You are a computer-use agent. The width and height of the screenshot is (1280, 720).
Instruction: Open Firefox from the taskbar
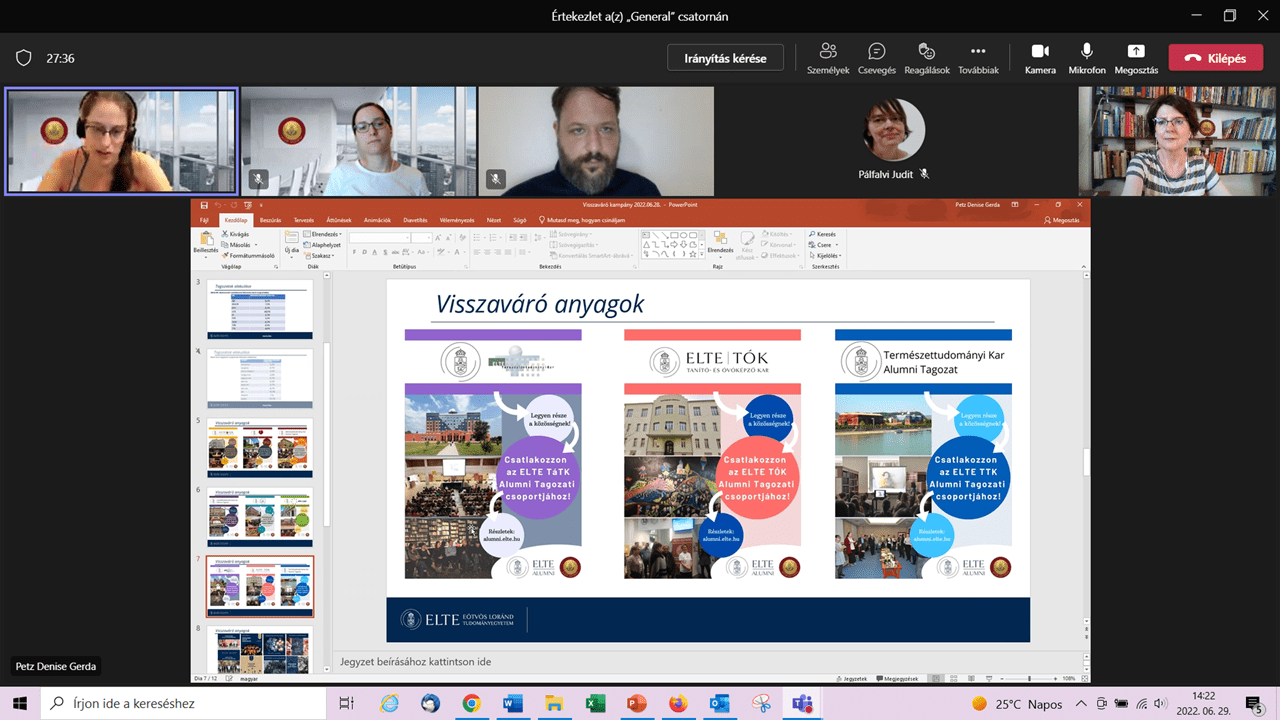coord(678,704)
